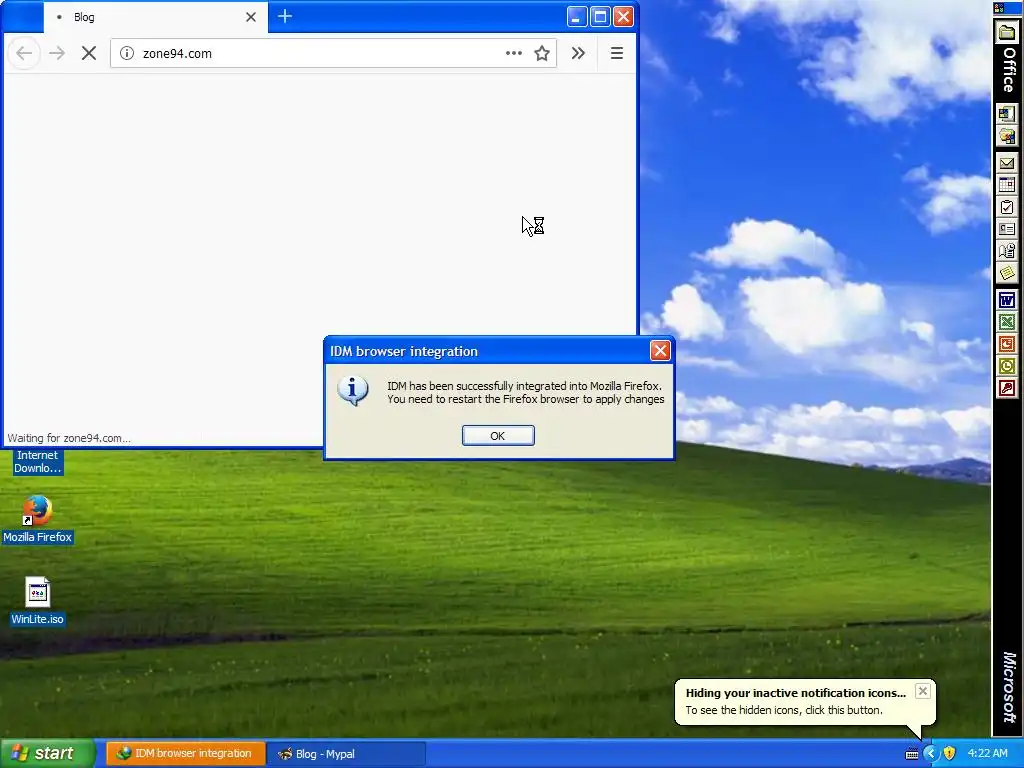Open the Internet Download Manager desktop shortcut

(x=37, y=462)
